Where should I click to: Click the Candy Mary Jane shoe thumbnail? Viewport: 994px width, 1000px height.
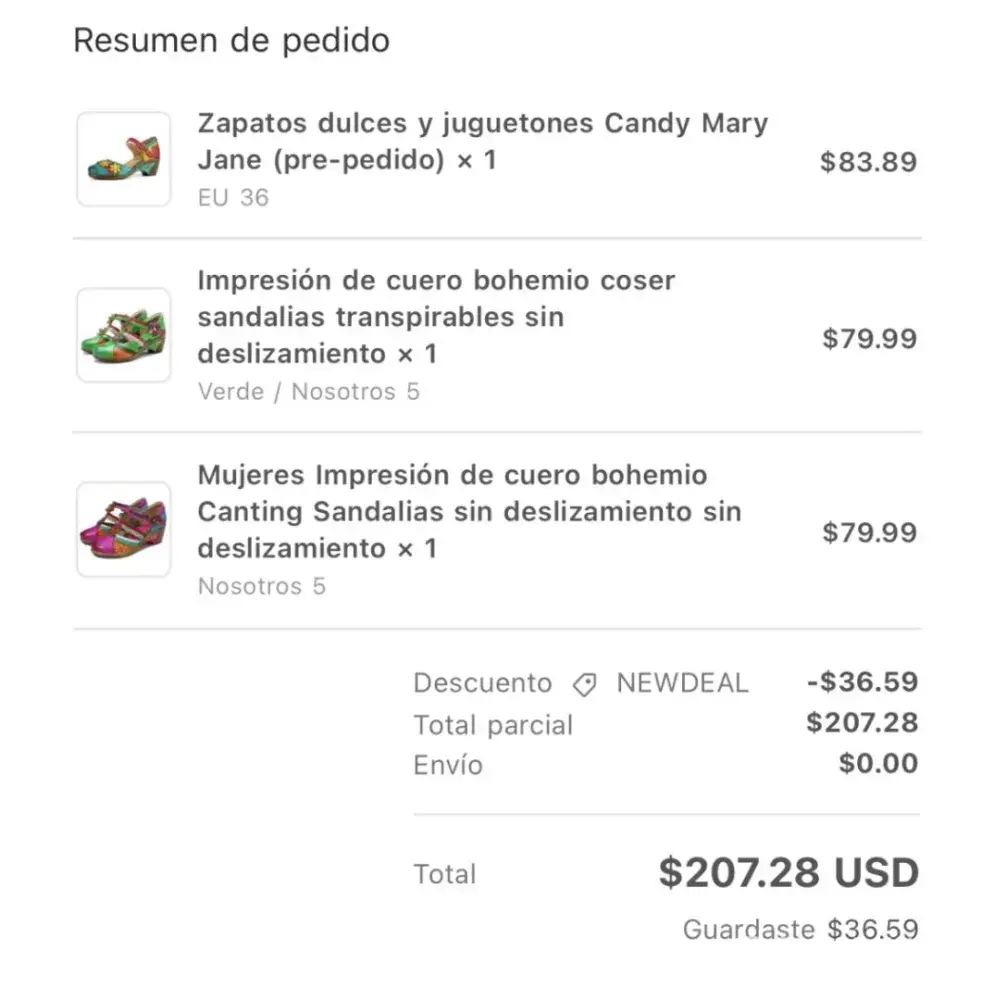click(x=124, y=160)
